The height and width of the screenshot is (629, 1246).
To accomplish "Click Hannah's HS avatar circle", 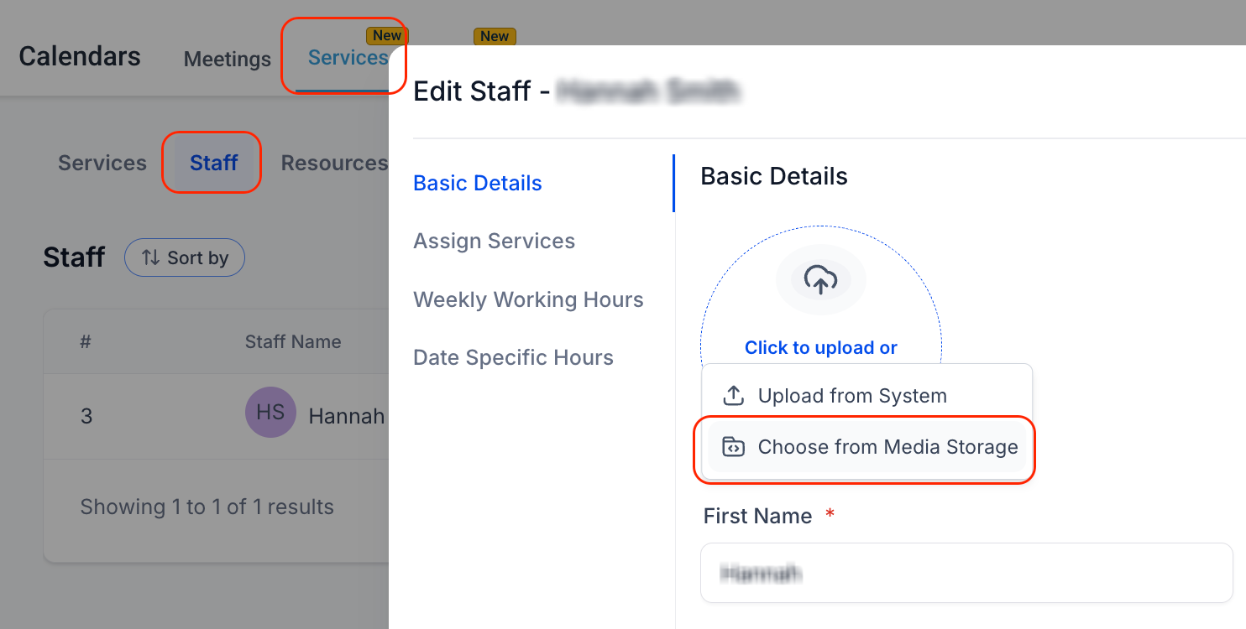I will [270, 412].
